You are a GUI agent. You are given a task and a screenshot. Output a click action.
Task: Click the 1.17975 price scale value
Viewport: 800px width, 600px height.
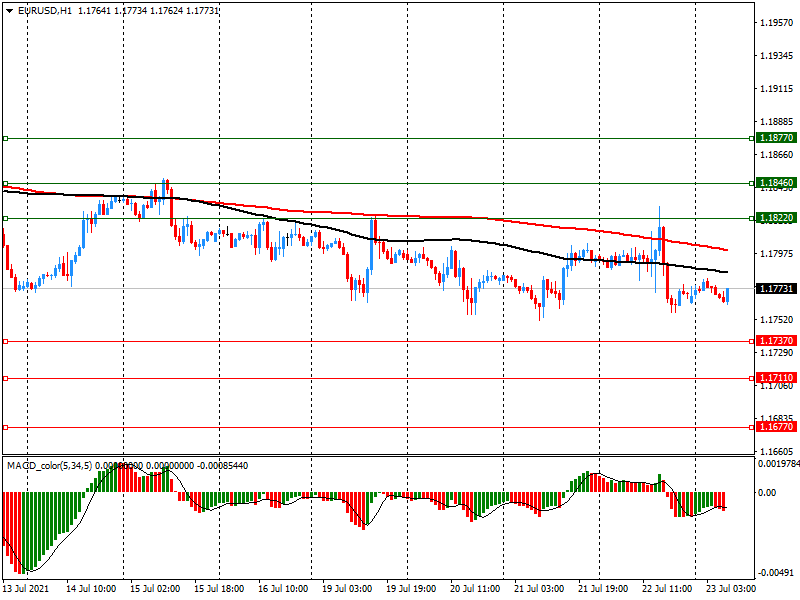(x=777, y=254)
